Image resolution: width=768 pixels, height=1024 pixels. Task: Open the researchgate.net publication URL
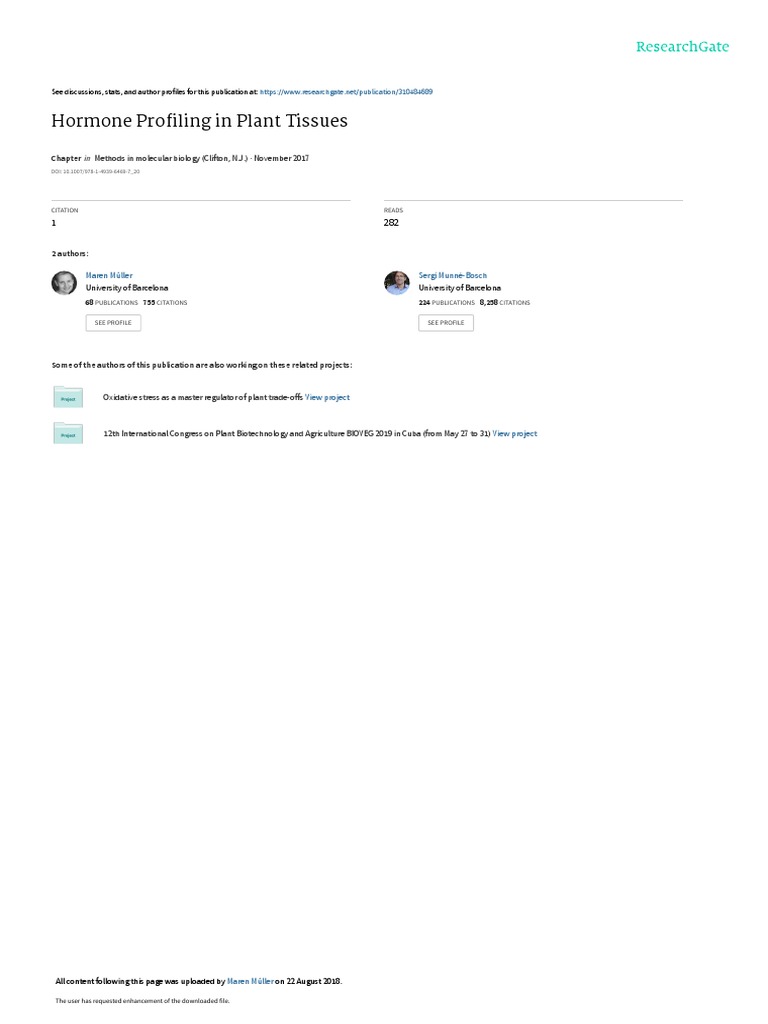[346, 92]
